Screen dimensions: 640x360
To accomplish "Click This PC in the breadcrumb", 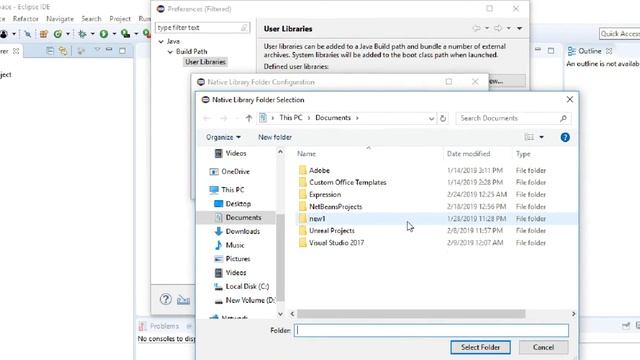I will [291, 118].
